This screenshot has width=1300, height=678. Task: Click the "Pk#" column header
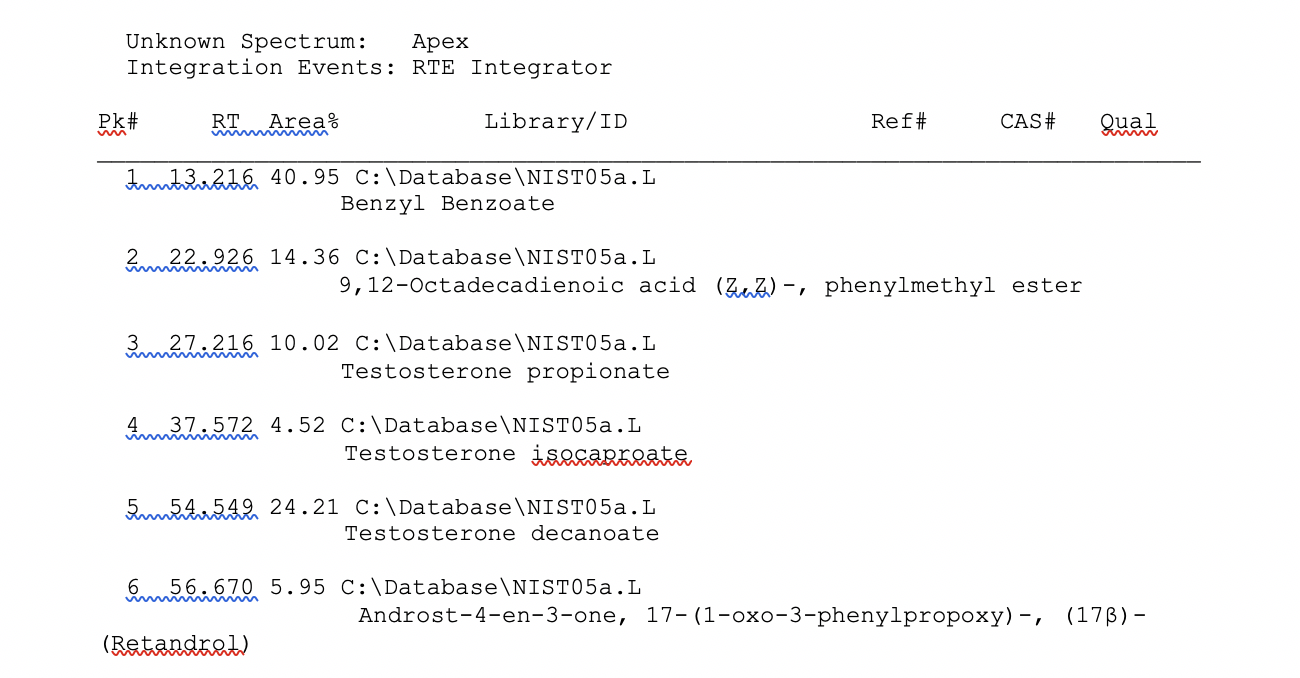[117, 122]
